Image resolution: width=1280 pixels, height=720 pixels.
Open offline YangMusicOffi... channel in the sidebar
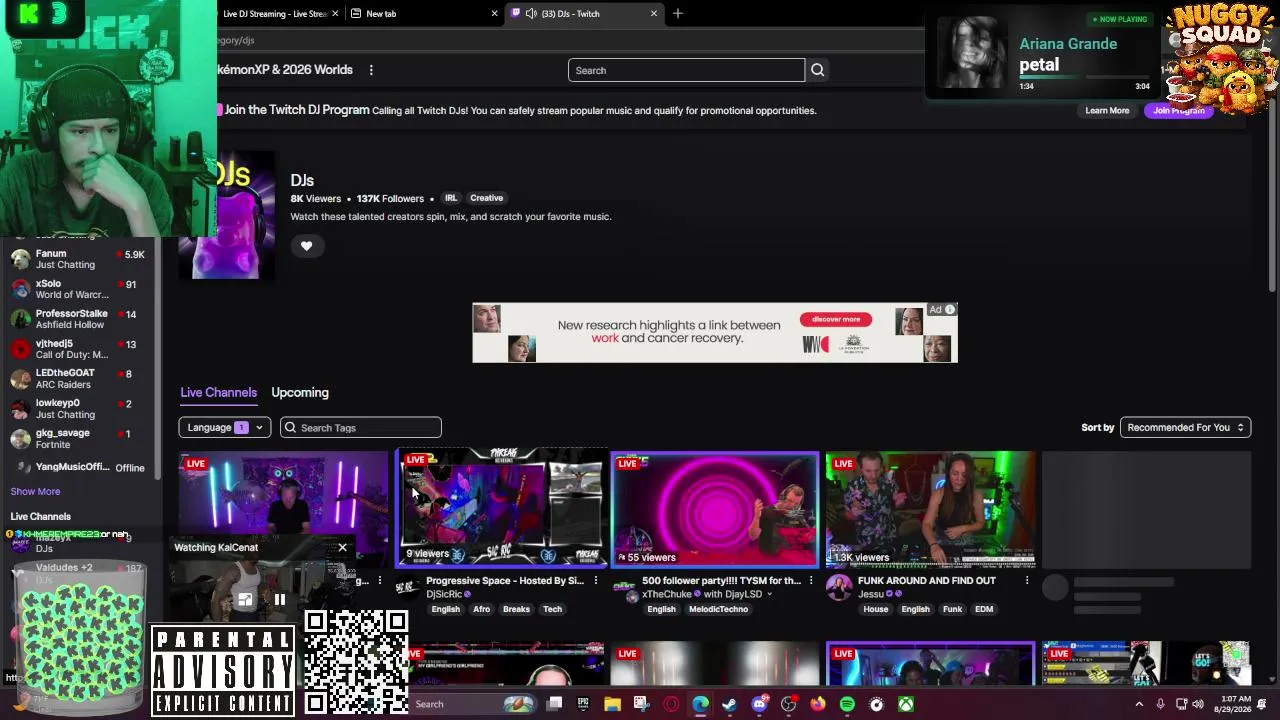pyautogui.click(x=80, y=467)
